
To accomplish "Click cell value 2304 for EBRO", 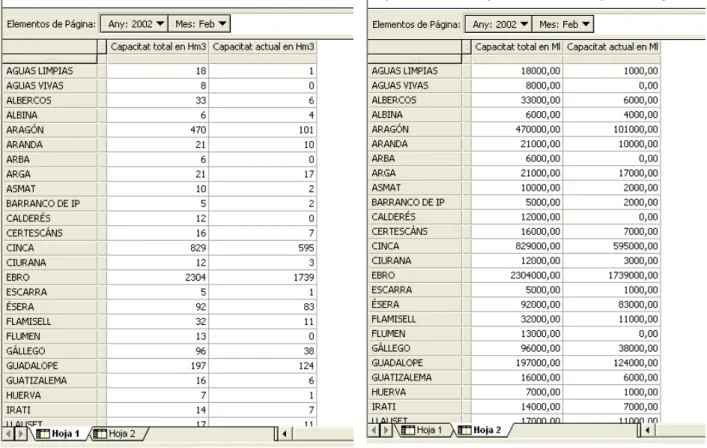I will pyautogui.click(x=158, y=277).
